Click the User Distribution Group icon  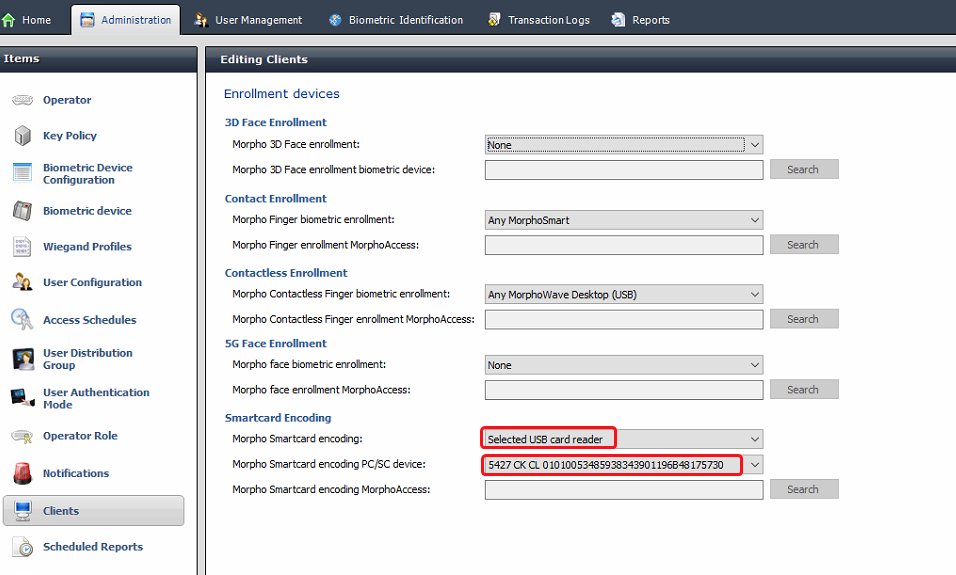(23, 359)
